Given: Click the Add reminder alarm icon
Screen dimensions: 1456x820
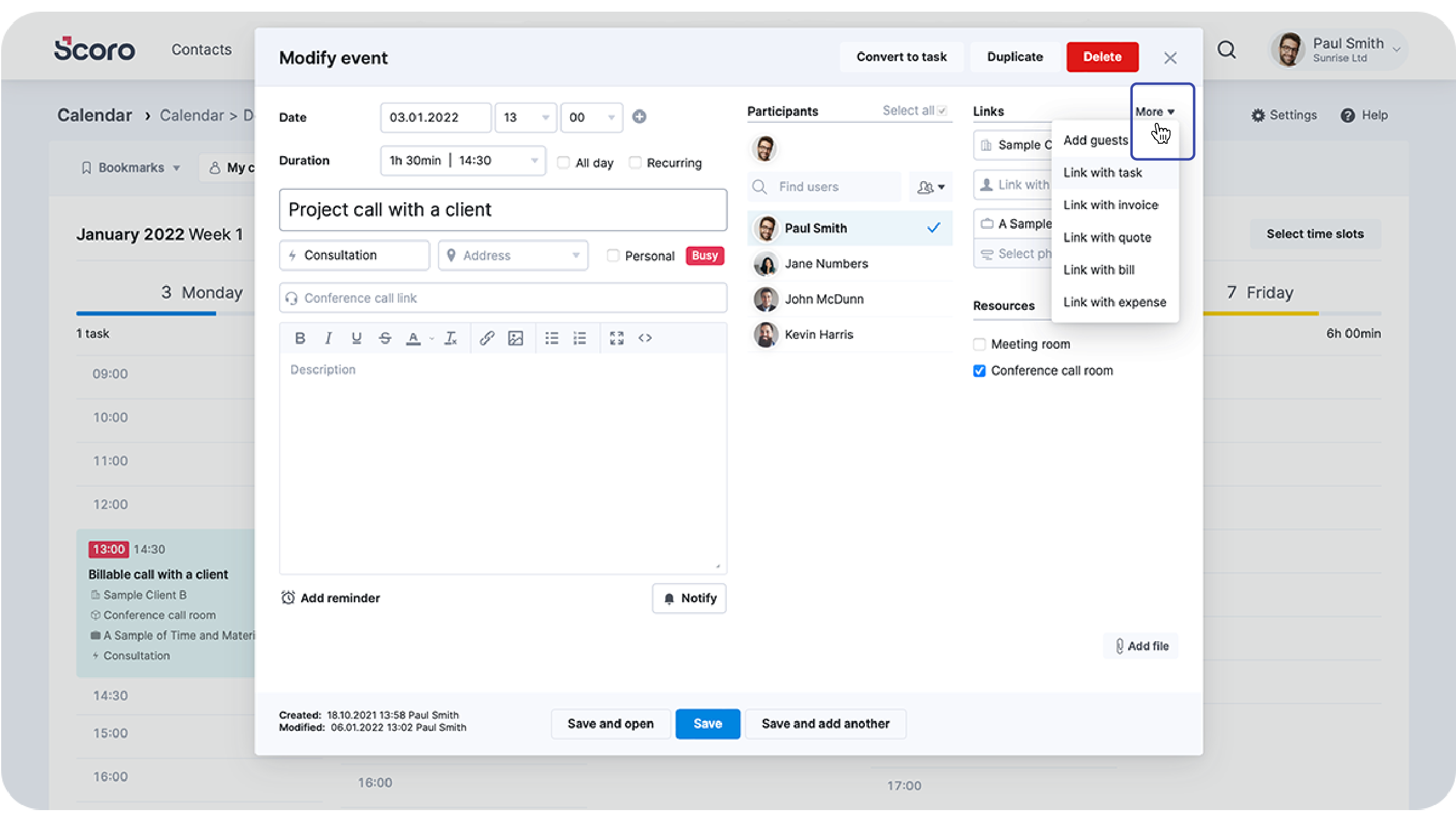Looking at the screenshot, I should coord(288,598).
